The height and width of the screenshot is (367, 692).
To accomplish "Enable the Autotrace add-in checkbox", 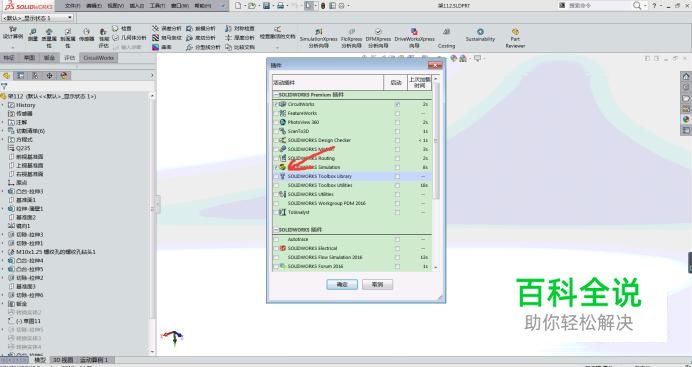I will point(276,240).
